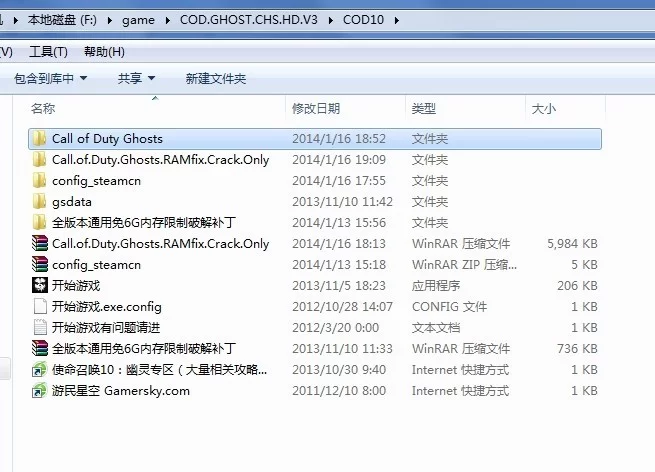
Task: Select the 全版本通用免6G内存限制破解补丁 folder name
Action: (144, 223)
